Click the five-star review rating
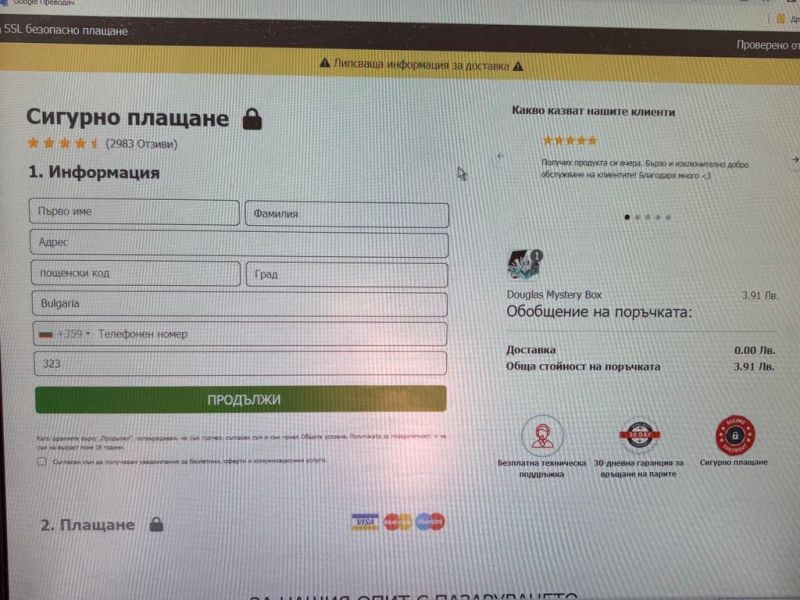Viewport: 800px width, 600px height. (x=570, y=140)
